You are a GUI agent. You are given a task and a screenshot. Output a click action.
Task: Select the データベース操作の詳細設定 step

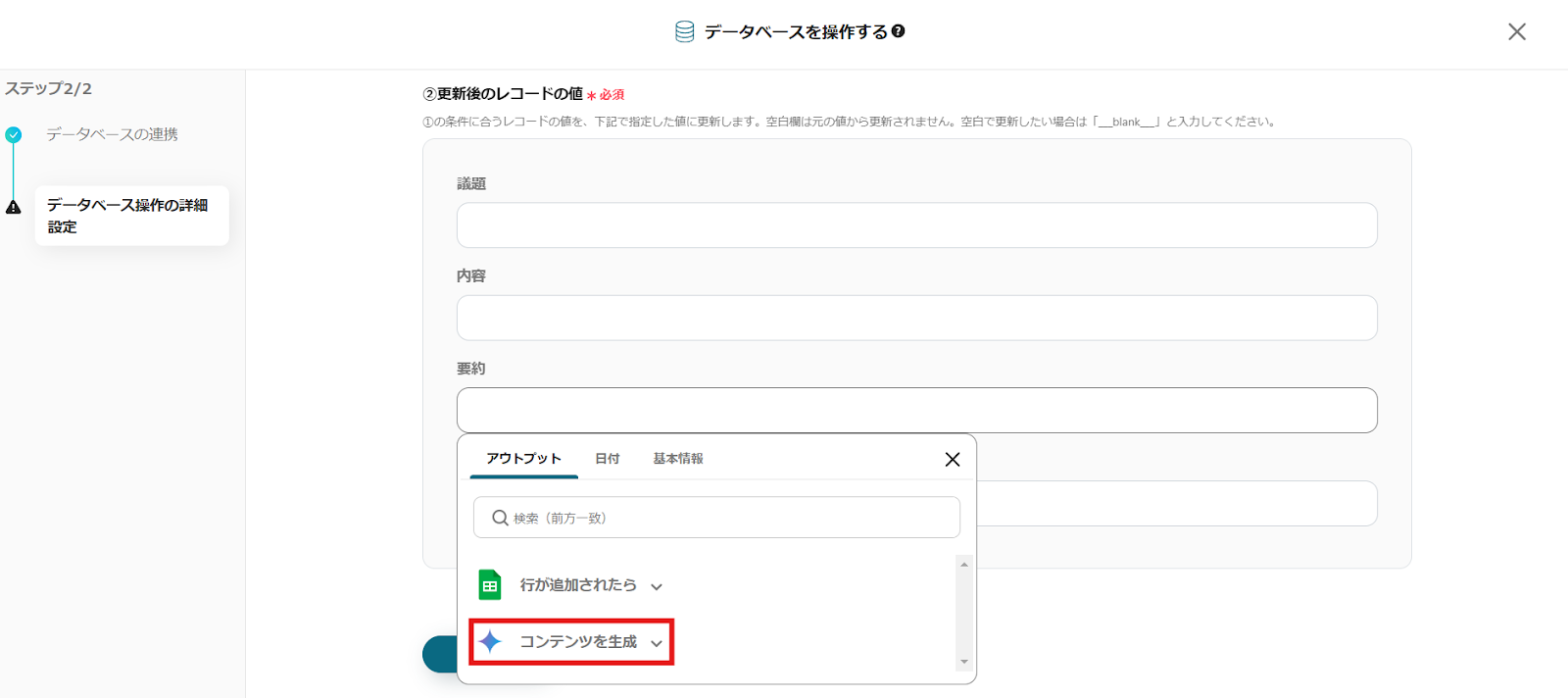(x=131, y=216)
